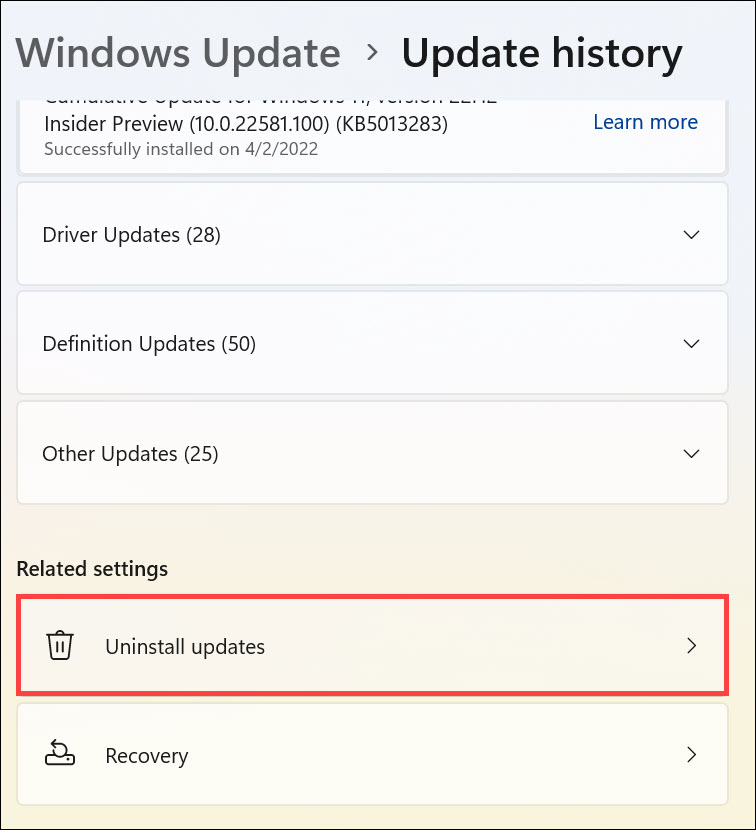Click the breadcrumb separator arrow in the header
The height and width of the screenshot is (830, 756).
(372, 52)
